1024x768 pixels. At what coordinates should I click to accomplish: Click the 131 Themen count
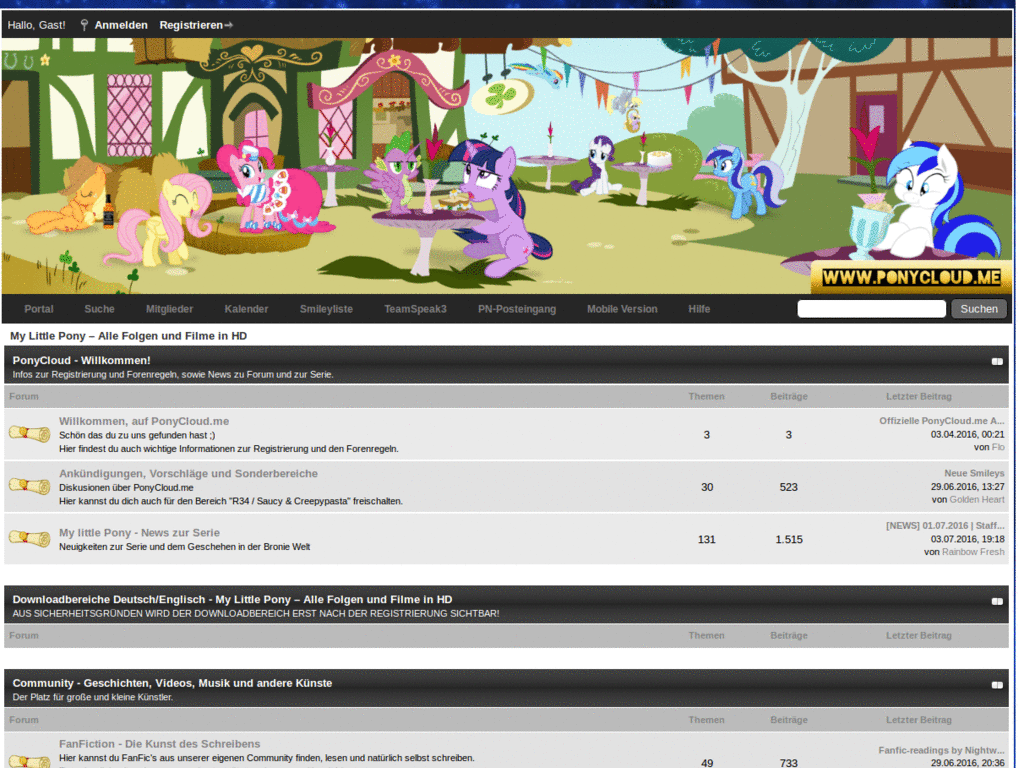point(707,539)
